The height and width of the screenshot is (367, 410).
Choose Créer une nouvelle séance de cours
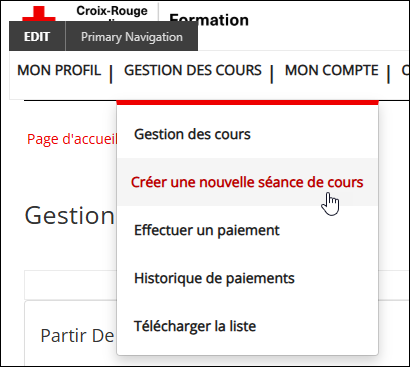click(x=247, y=182)
